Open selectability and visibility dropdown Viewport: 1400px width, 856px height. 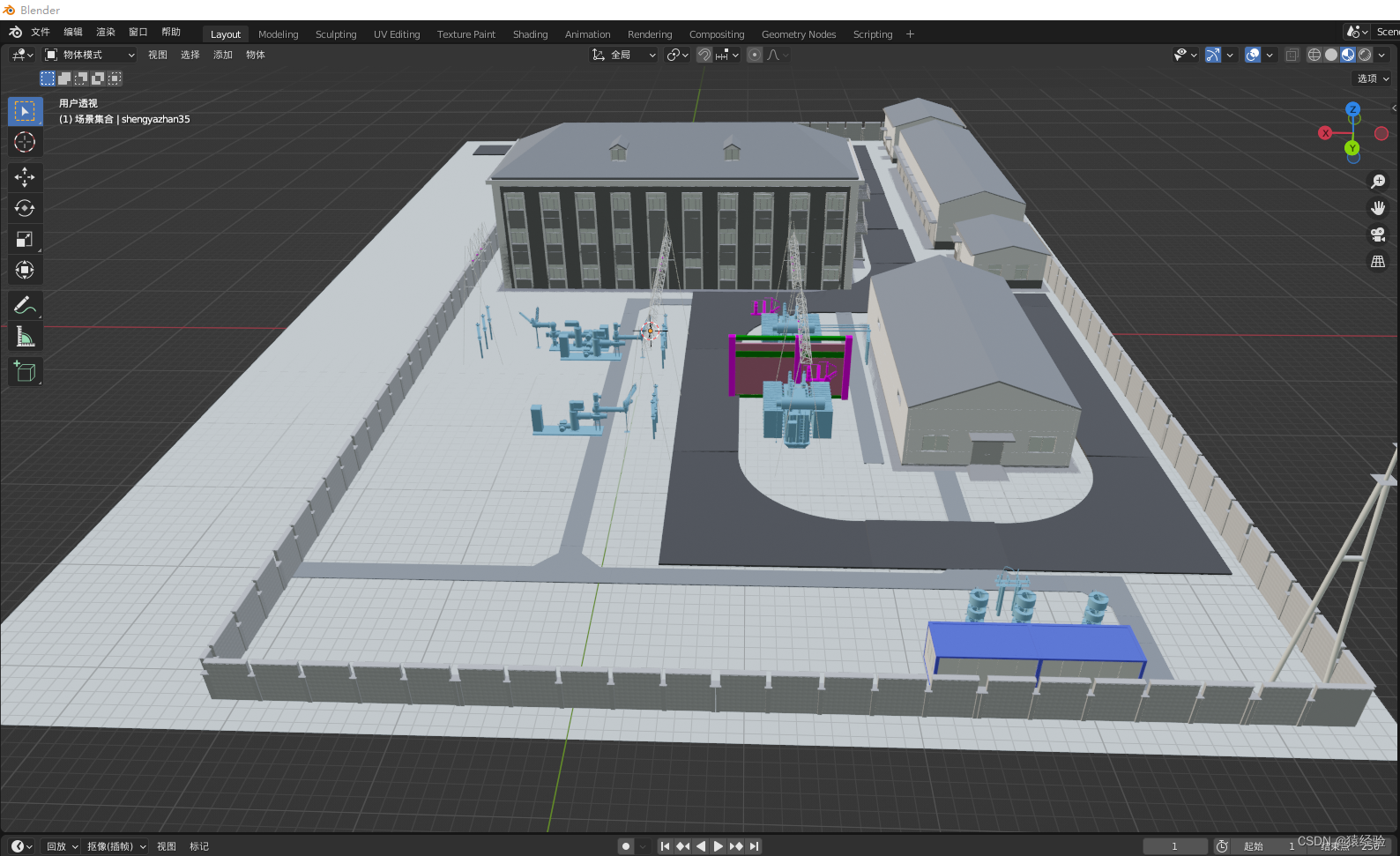tap(1186, 55)
